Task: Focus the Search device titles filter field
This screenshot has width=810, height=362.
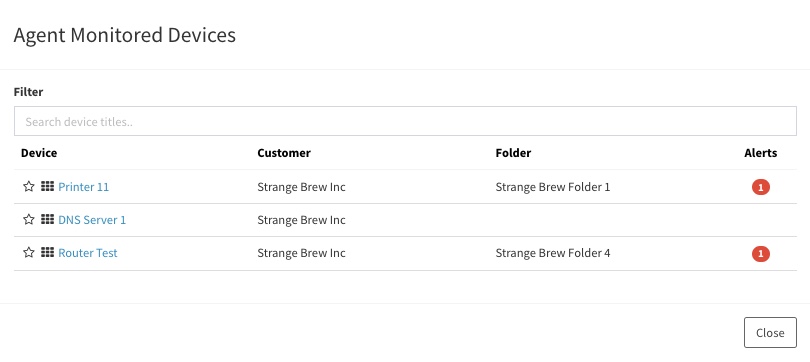Action: (x=405, y=121)
